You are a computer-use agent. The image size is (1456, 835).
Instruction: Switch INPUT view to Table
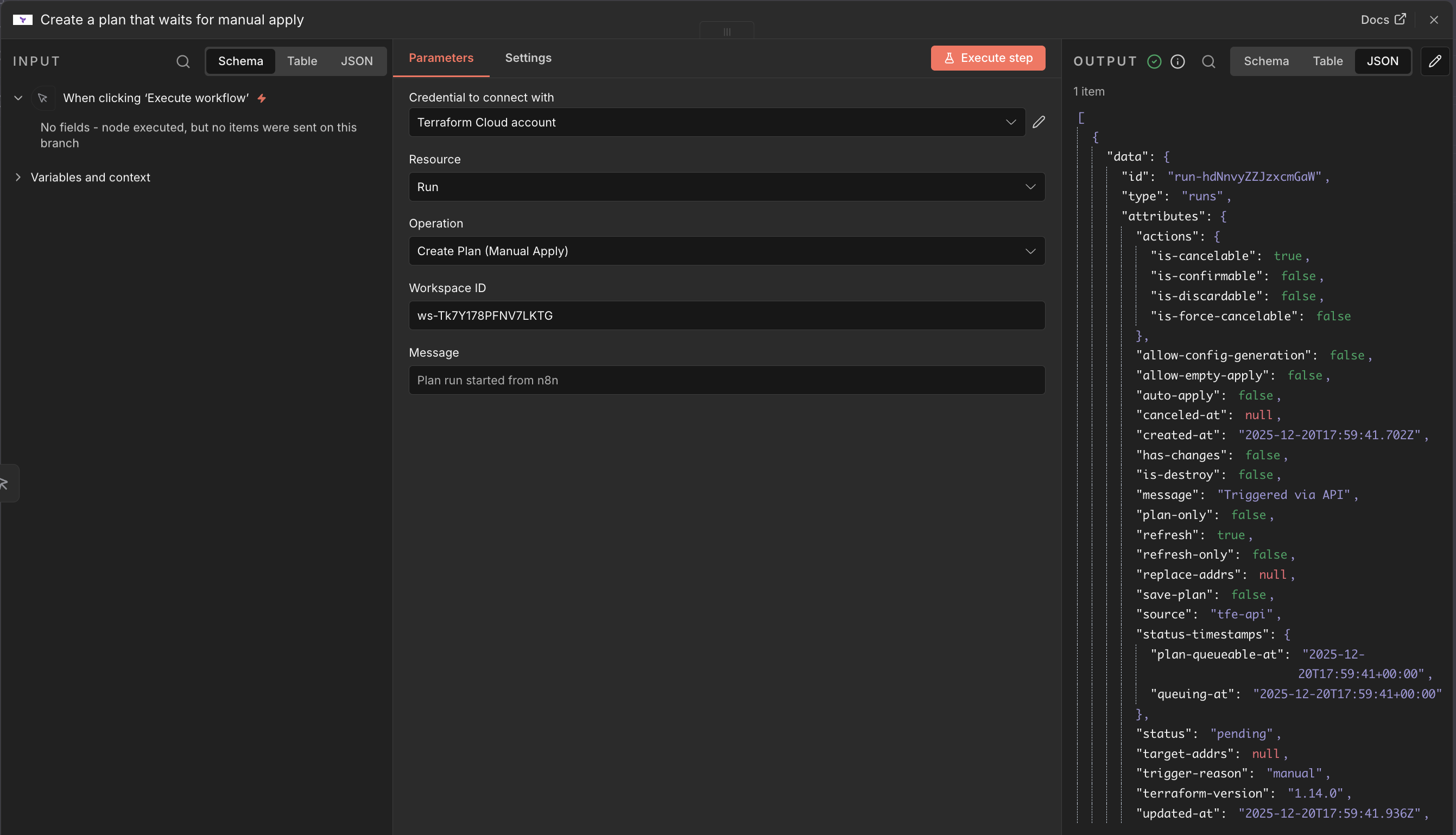(x=302, y=61)
